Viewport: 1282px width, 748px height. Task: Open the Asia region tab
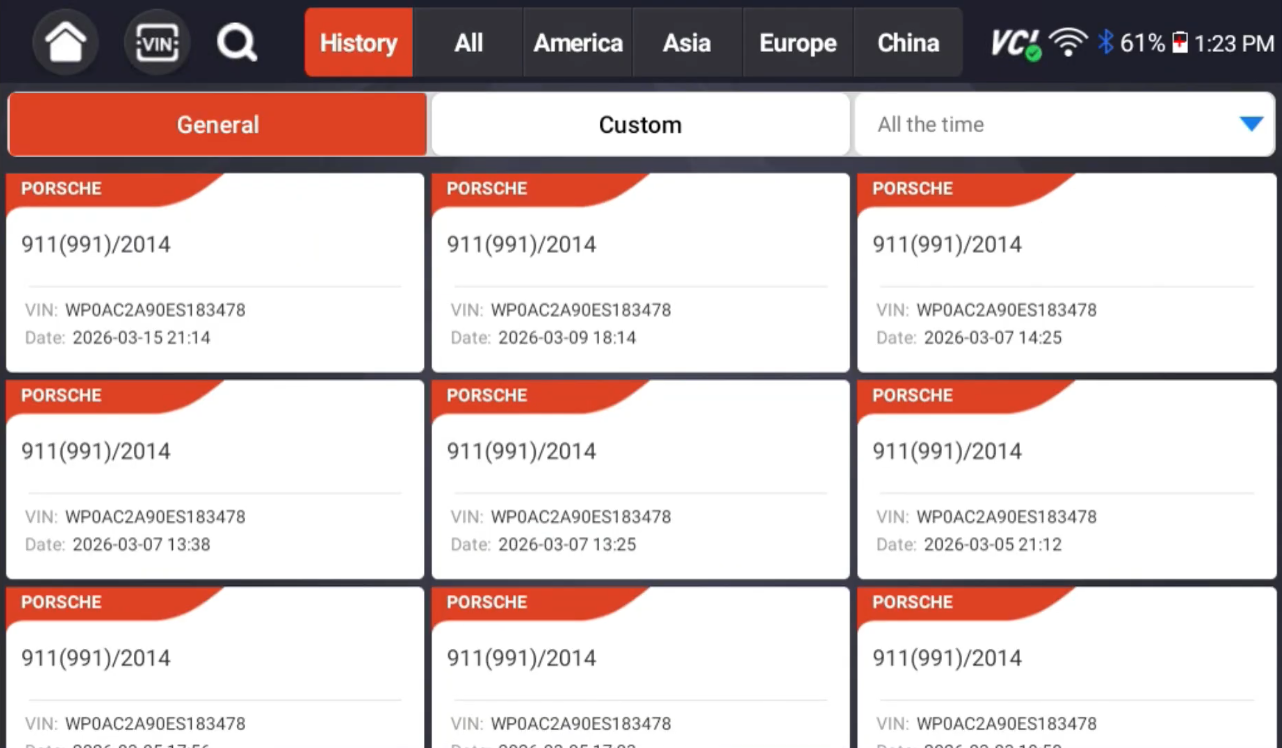pos(687,43)
